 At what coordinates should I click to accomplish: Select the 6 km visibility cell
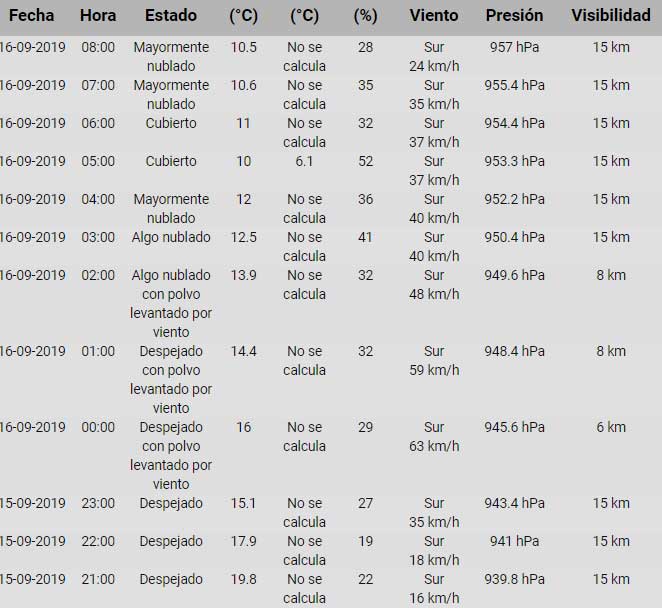611,427
